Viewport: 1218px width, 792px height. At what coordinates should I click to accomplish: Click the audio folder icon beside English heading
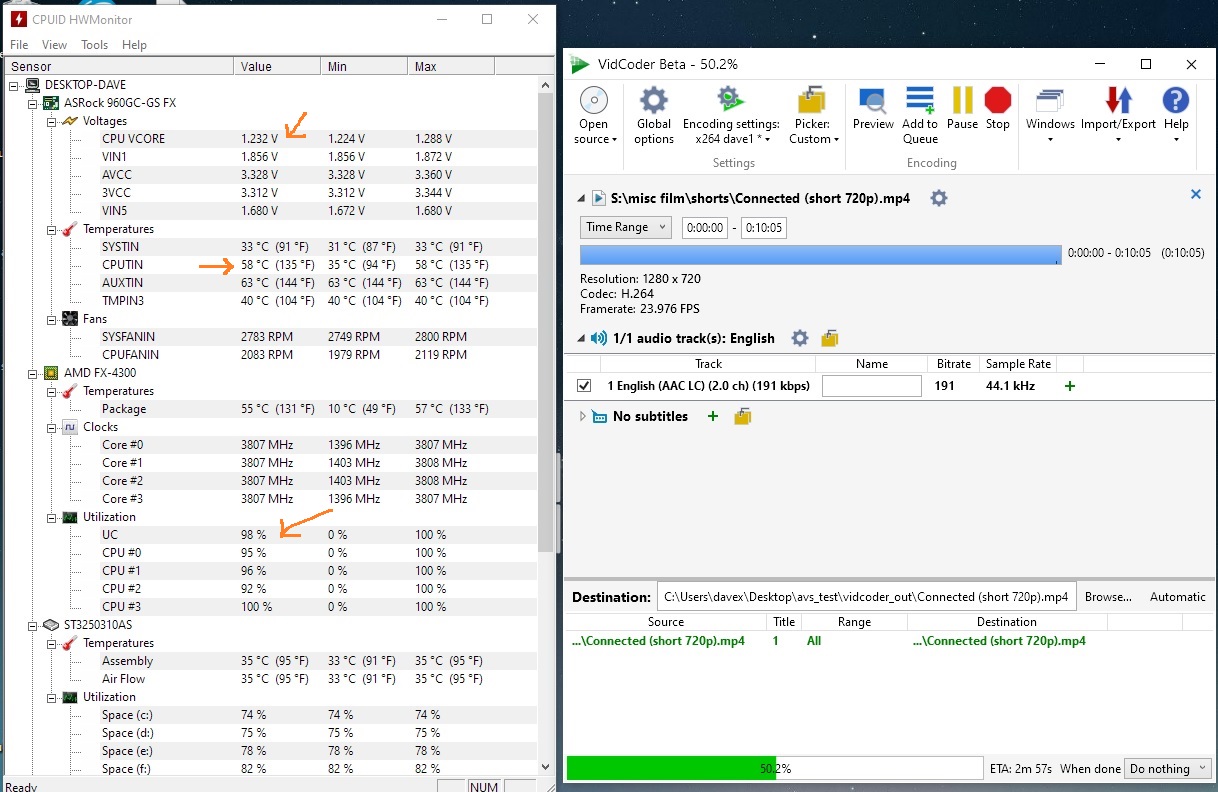tap(829, 338)
